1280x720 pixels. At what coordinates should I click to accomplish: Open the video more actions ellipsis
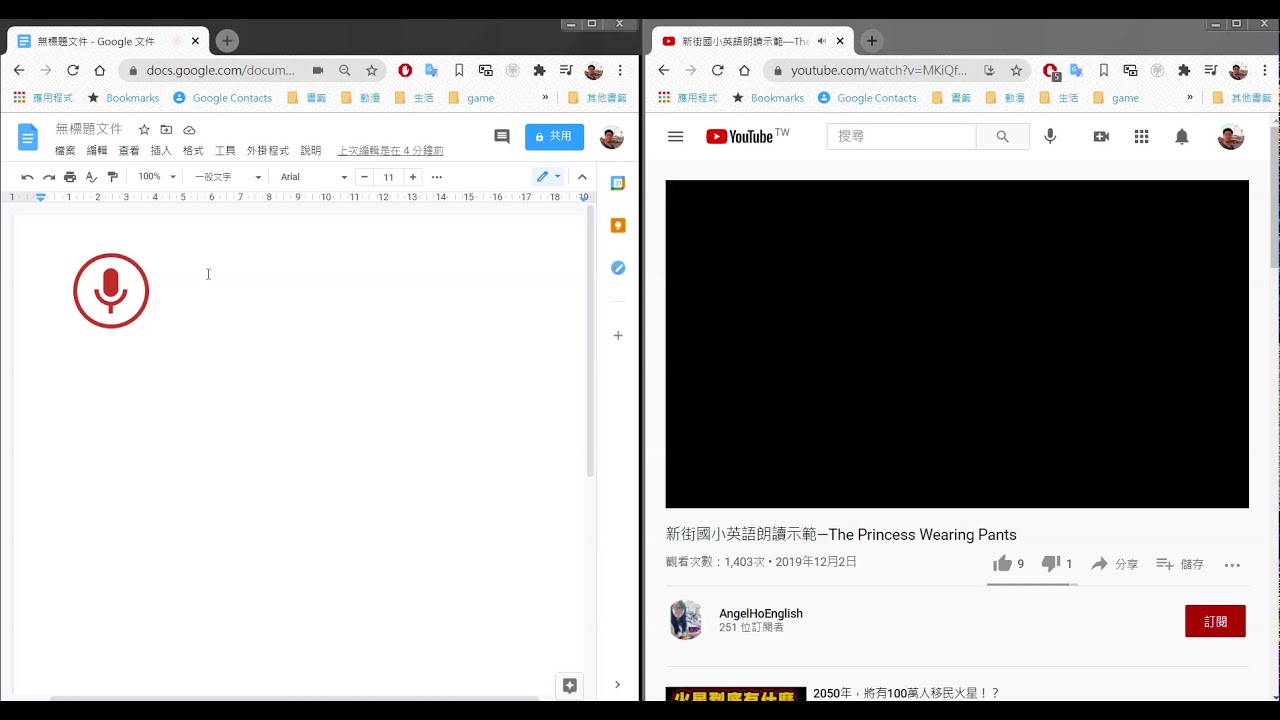(x=1232, y=565)
